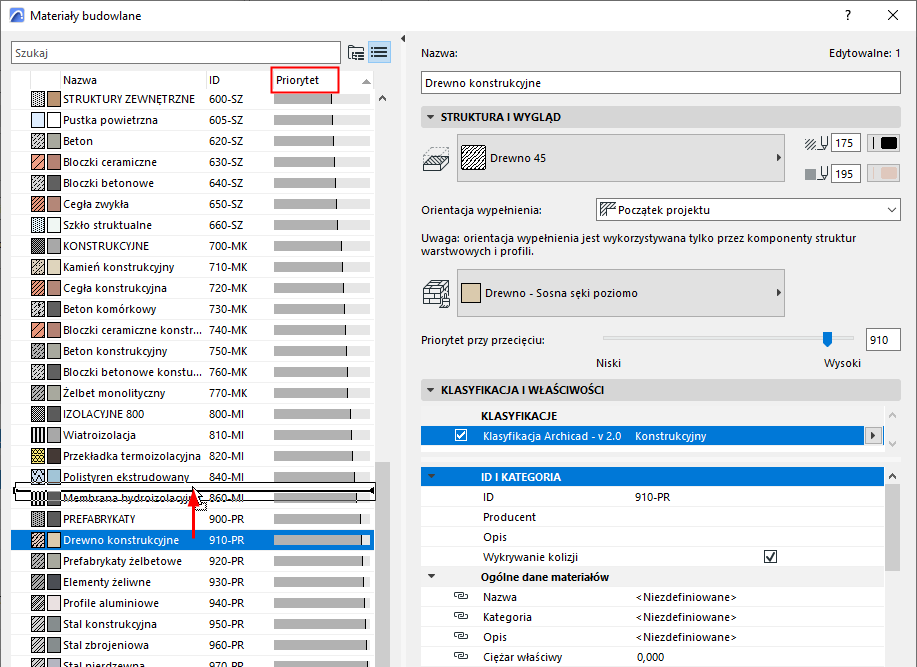Click Elementy żeliwne row name
Screen dimensions: 917x667
click(x=107, y=582)
